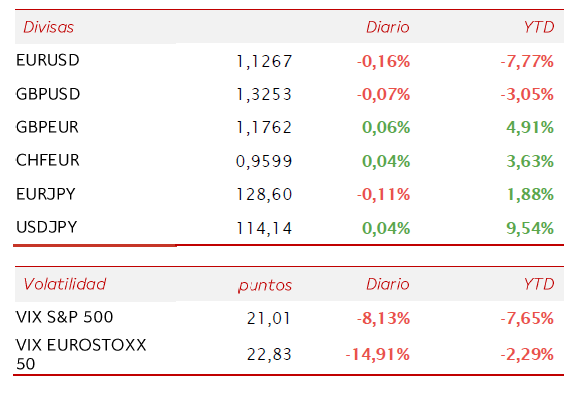Select the GBPEUR row label

[x=47, y=127]
